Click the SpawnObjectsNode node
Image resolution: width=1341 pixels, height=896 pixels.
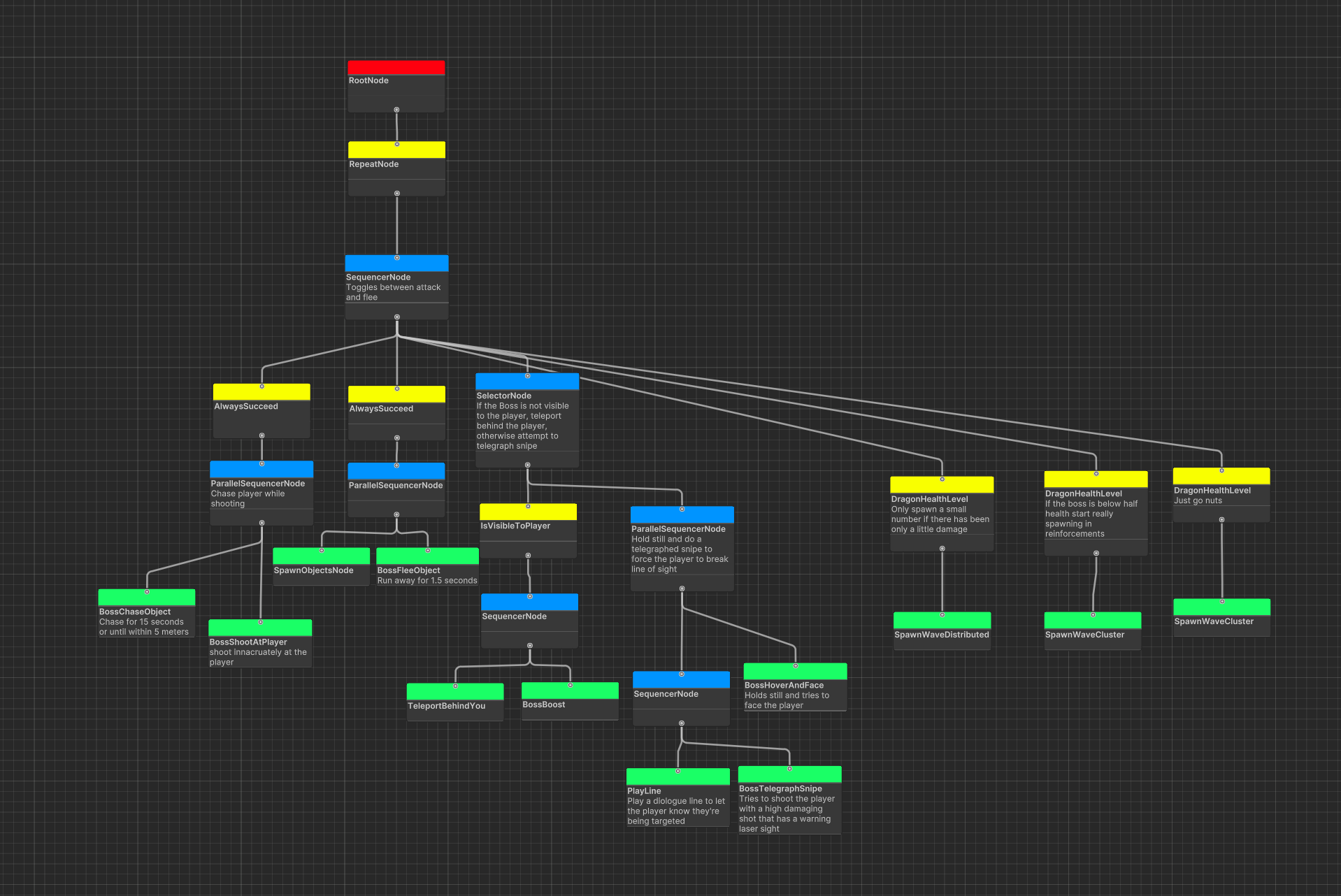[321, 570]
